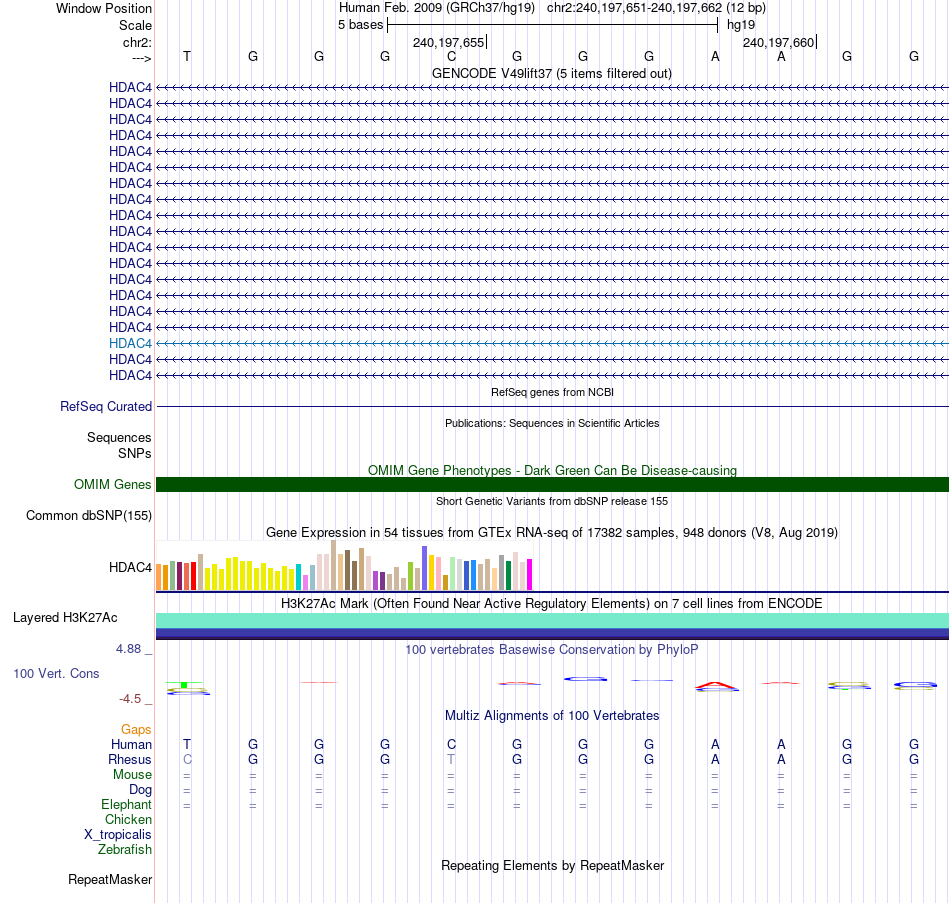Screen dimensions: 950x903
Task: Click the dark blue H3K27Ac signal band
Action: [552, 633]
